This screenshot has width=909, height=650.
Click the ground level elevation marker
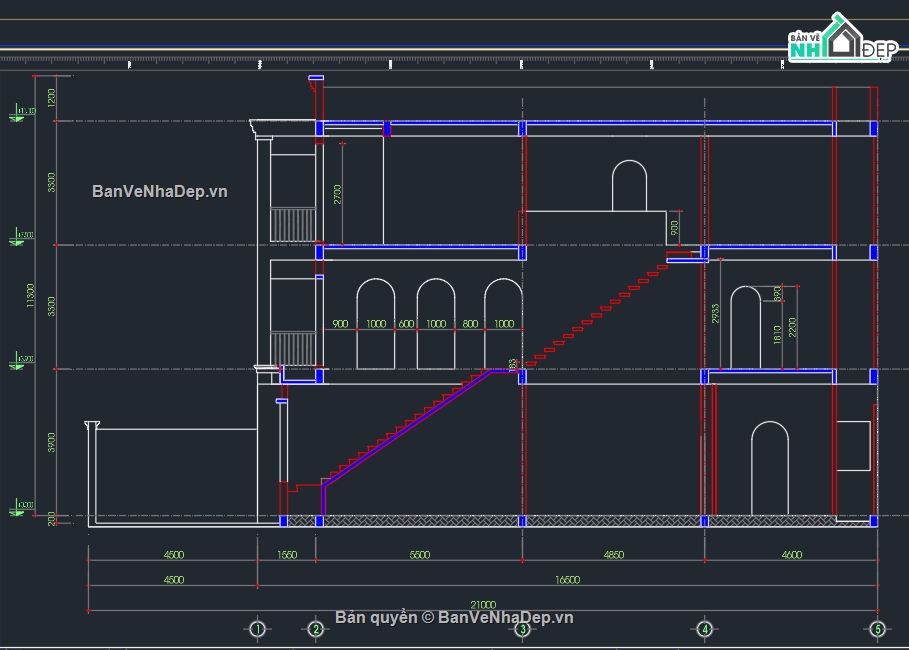tap(22, 509)
